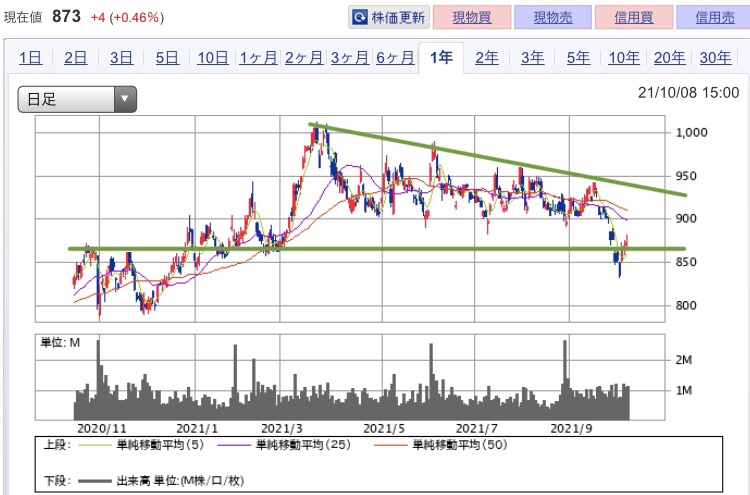The height and width of the screenshot is (495, 750).
Task: Switch chart range to 10日
Action: [x=213, y=58]
